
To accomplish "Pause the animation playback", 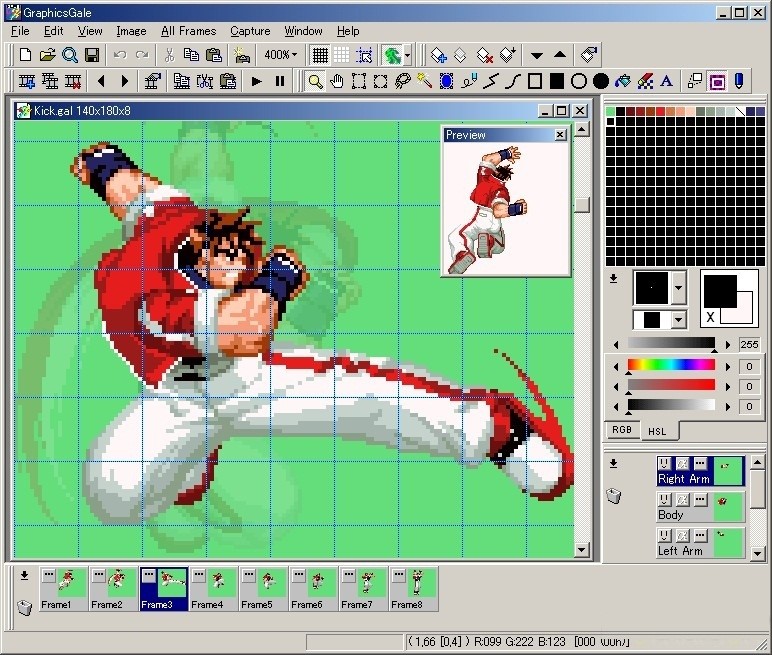I will point(280,81).
